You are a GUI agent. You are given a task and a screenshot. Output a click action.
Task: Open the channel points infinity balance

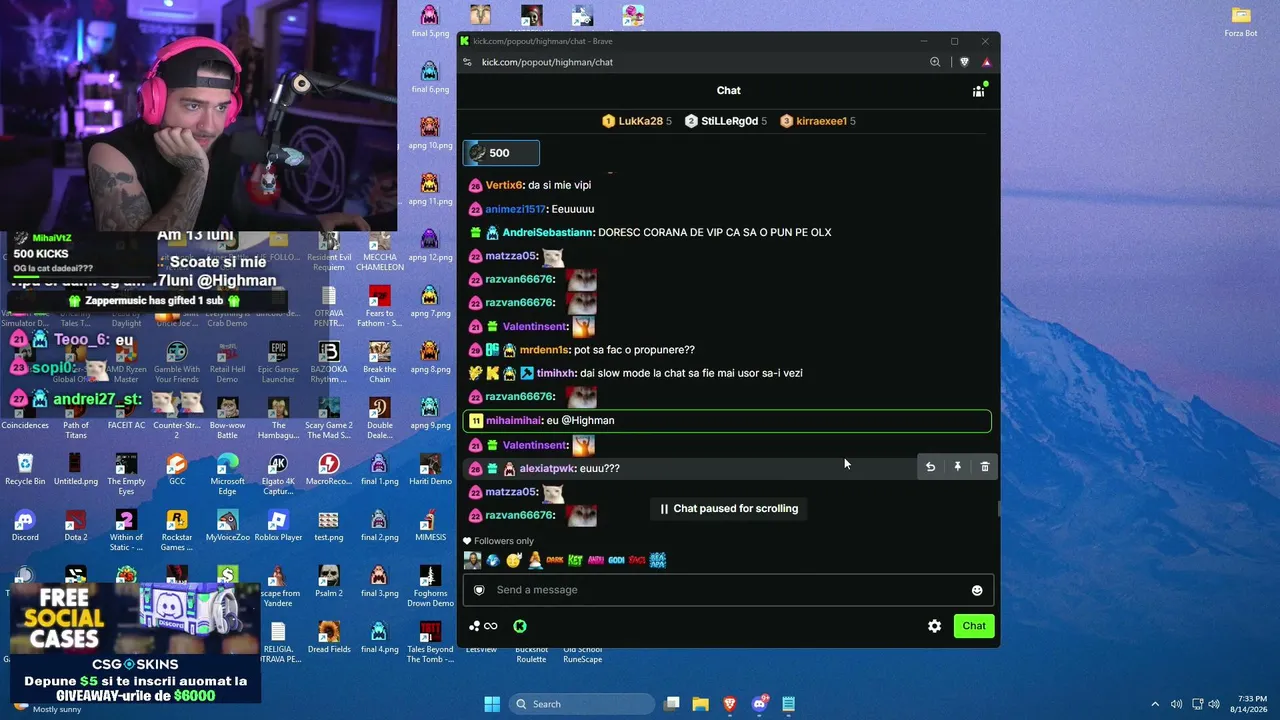point(483,626)
